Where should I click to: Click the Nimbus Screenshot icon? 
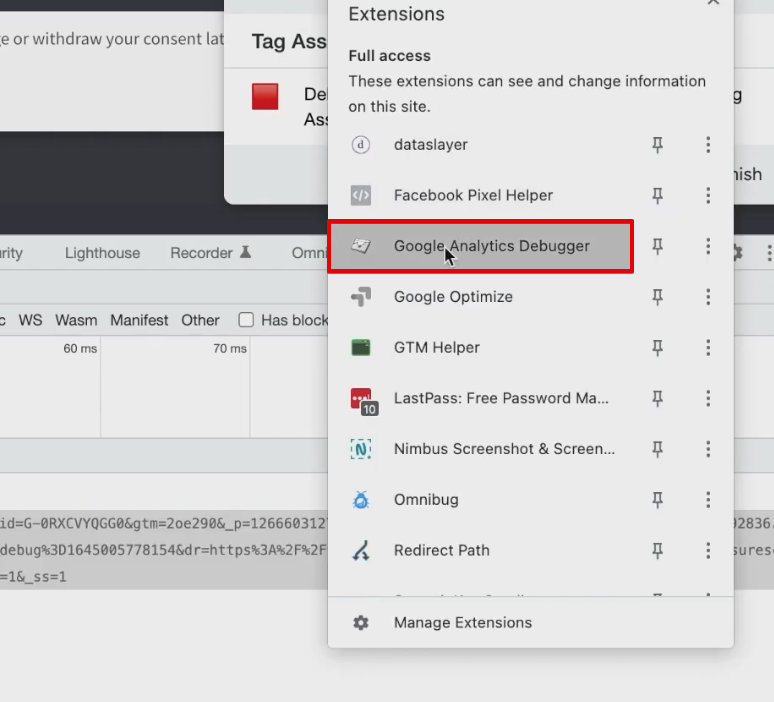[361, 449]
